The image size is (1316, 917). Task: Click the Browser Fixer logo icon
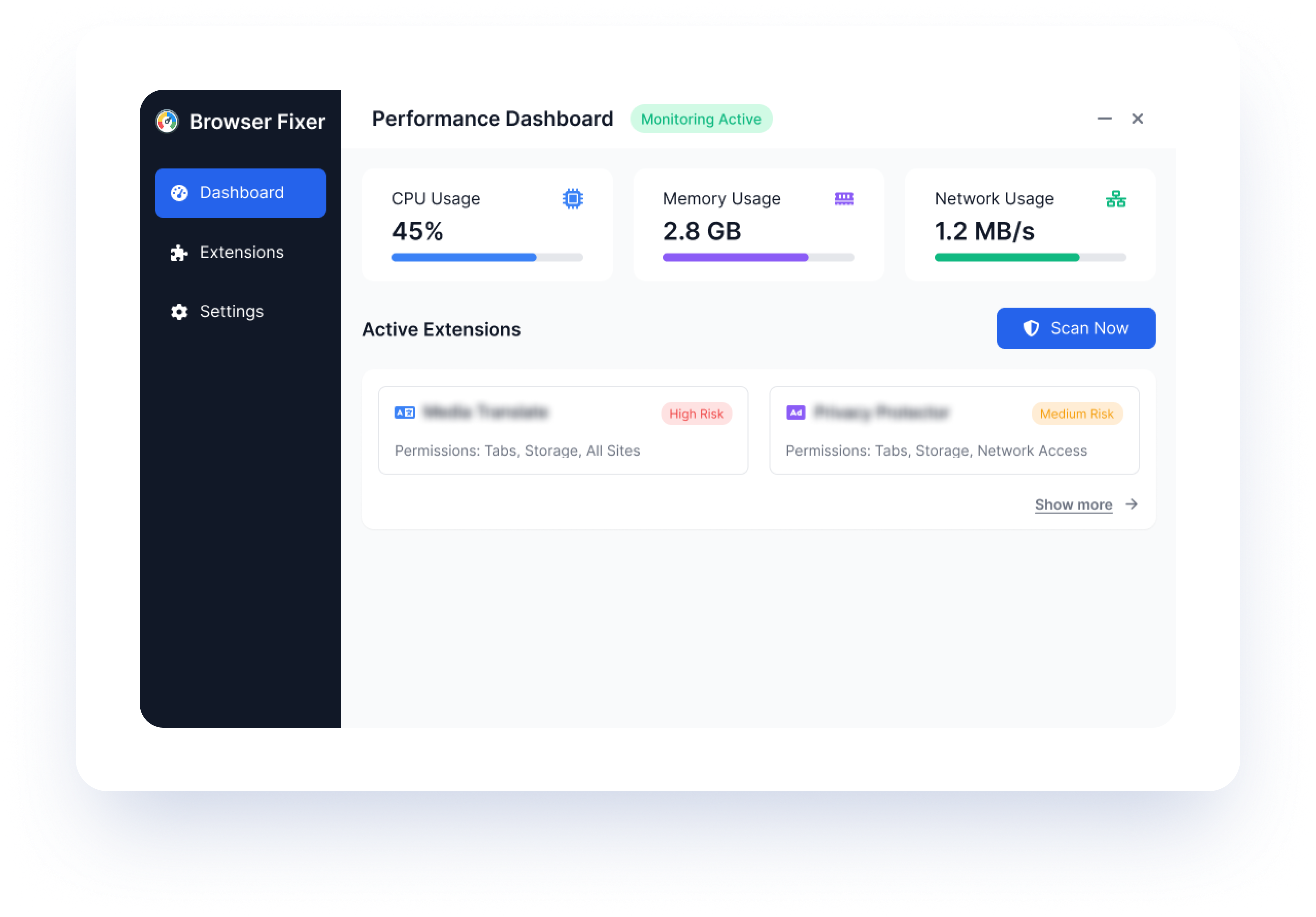[x=167, y=122]
